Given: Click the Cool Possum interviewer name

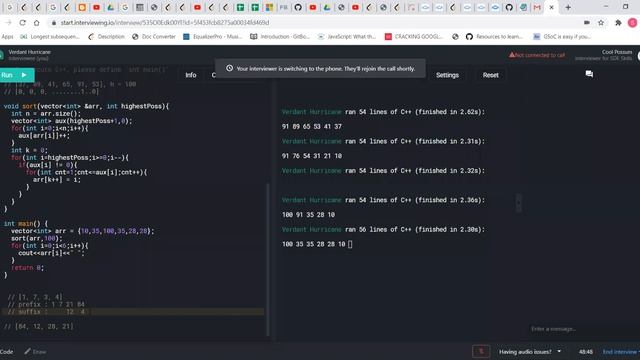Looking at the screenshot, I should [617, 52].
